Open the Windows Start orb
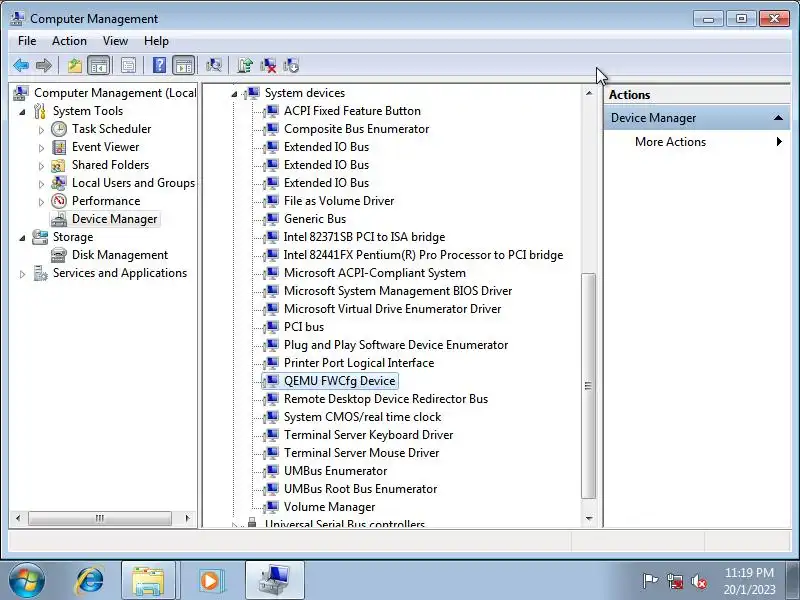Screen dimensions: 800x600 point(27,580)
